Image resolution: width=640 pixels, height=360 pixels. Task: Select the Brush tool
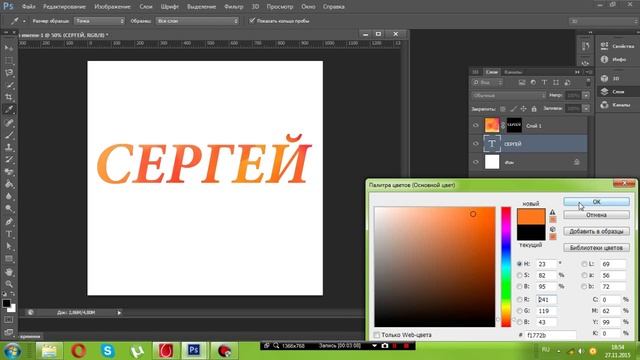click(9, 135)
